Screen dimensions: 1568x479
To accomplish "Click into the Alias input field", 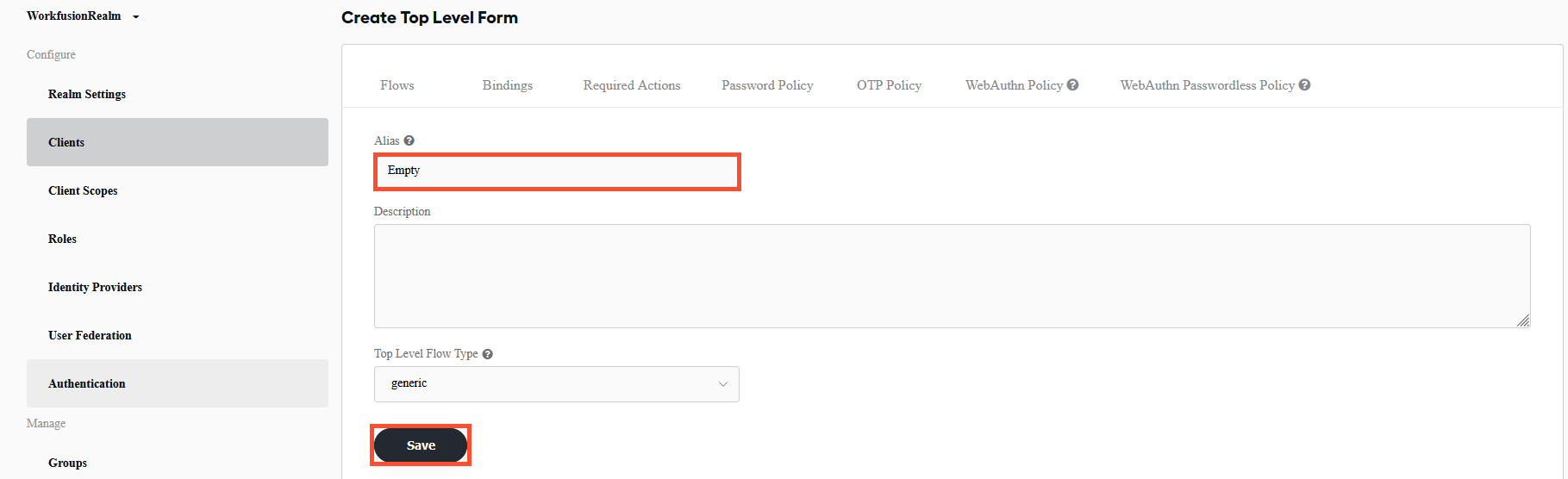I will pyautogui.click(x=557, y=171).
